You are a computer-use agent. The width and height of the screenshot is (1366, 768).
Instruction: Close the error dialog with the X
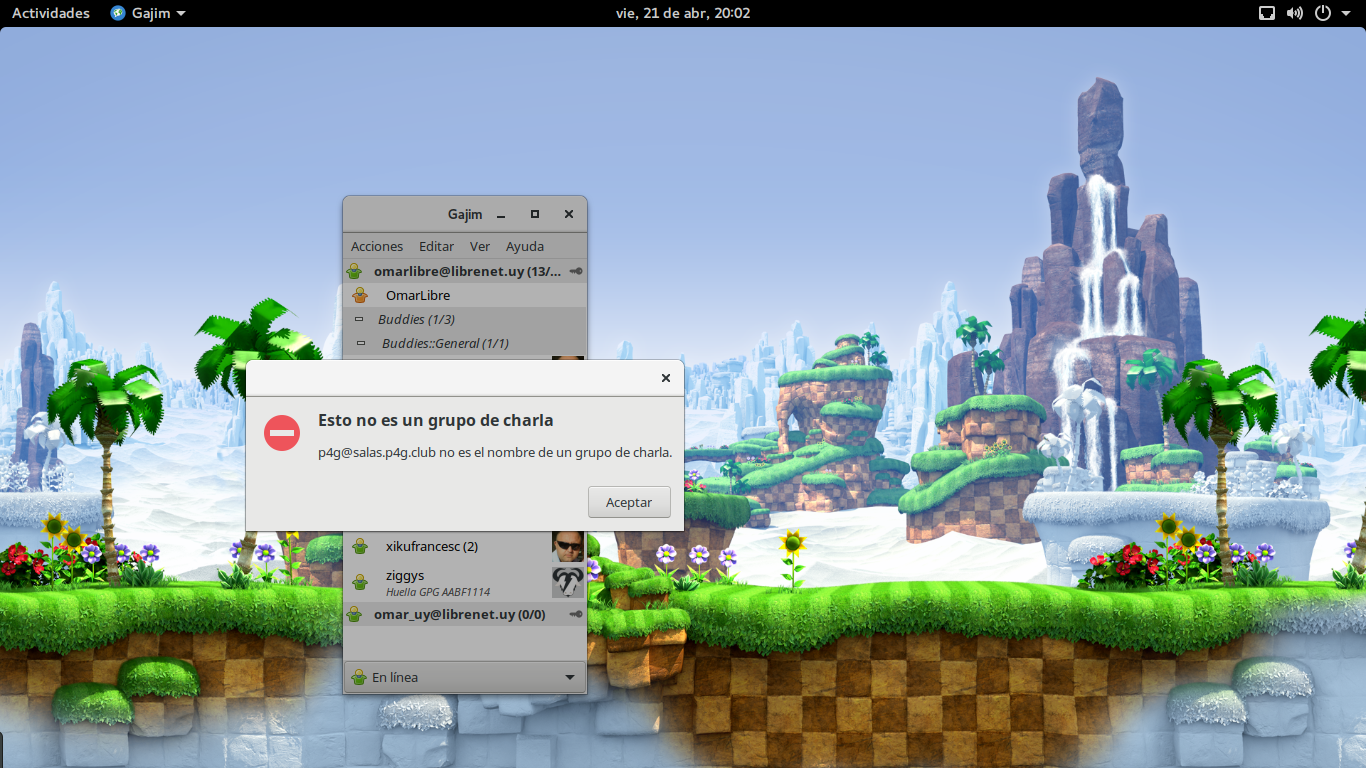[665, 378]
